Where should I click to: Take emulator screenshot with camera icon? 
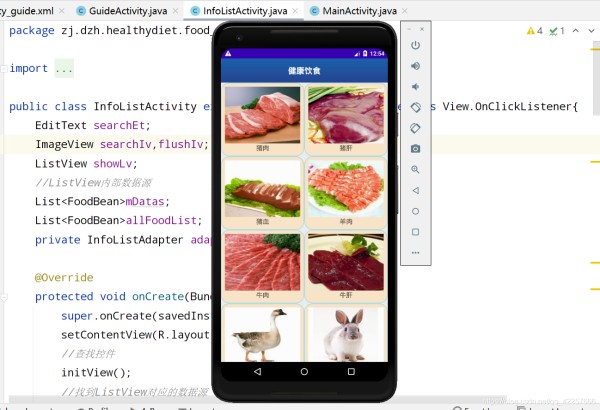click(416, 149)
